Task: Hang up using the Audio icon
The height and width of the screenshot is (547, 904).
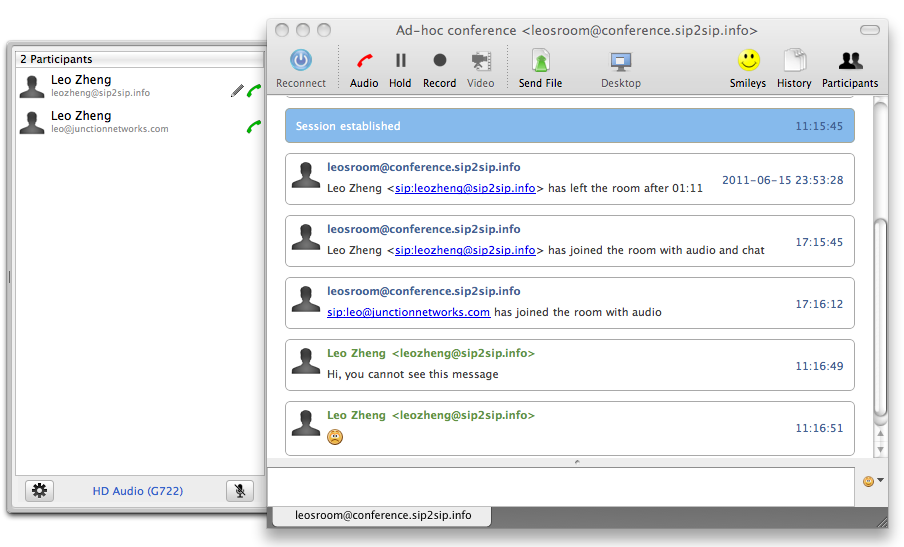Action: click(364, 61)
